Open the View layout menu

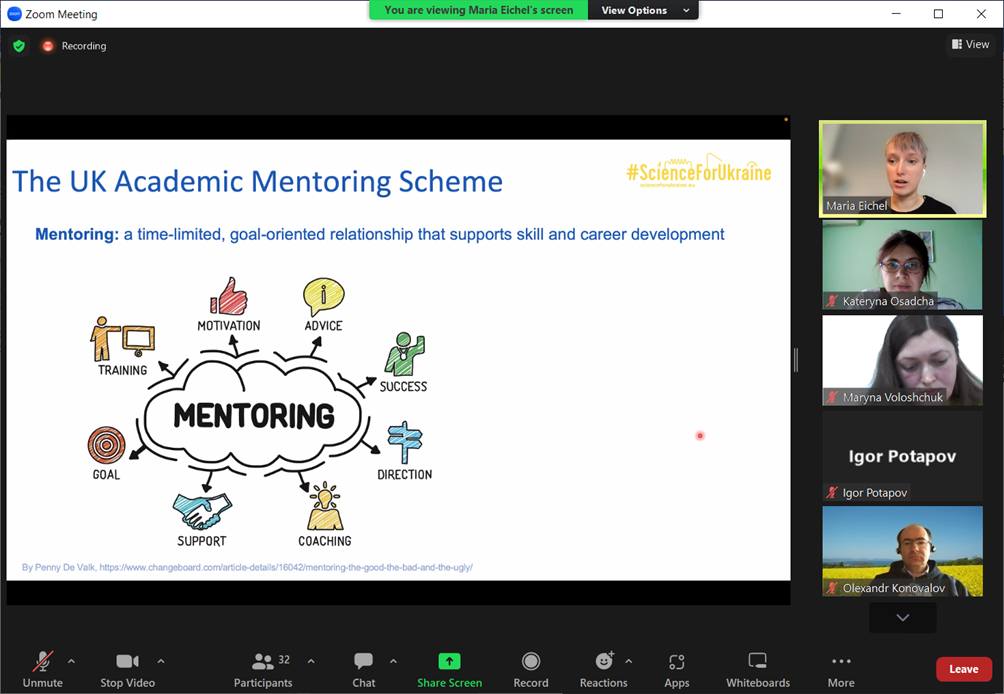click(970, 44)
